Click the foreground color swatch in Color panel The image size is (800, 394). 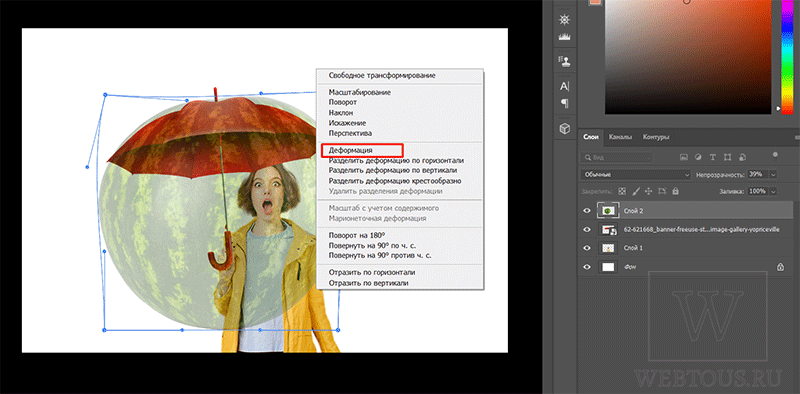[594, 2]
